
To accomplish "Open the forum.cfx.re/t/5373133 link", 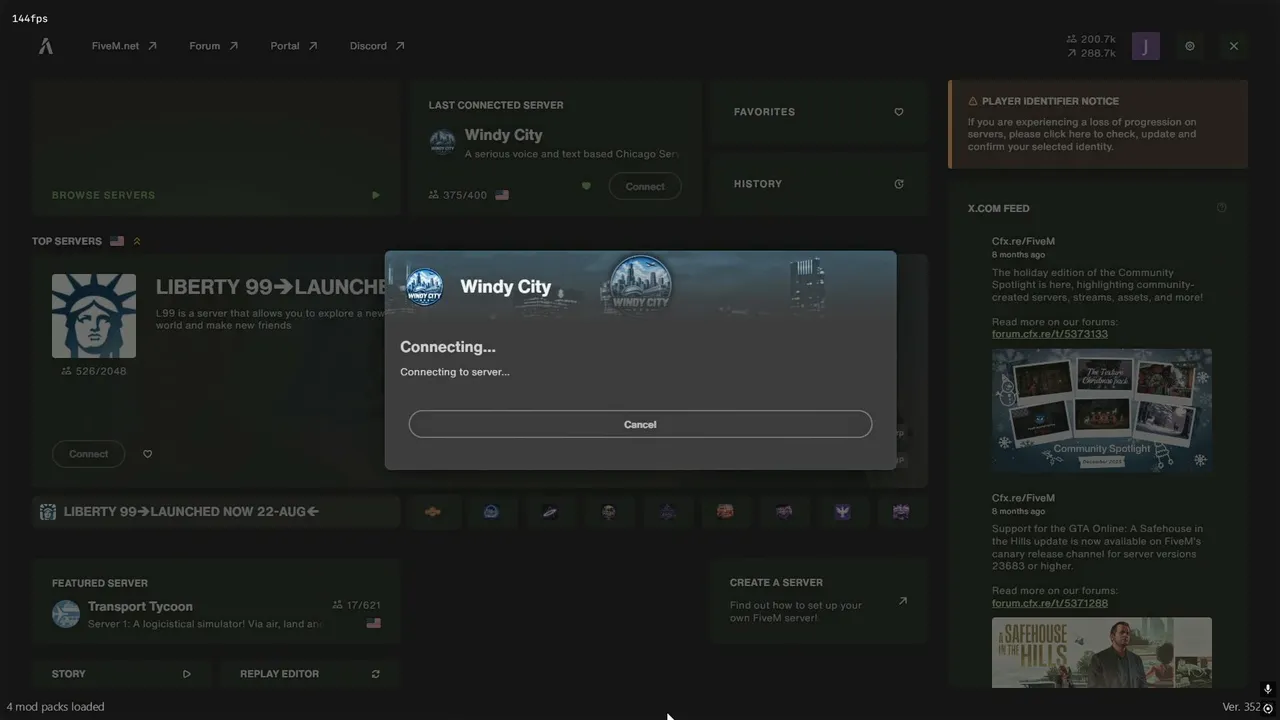I will pyautogui.click(x=1050, y=334).
